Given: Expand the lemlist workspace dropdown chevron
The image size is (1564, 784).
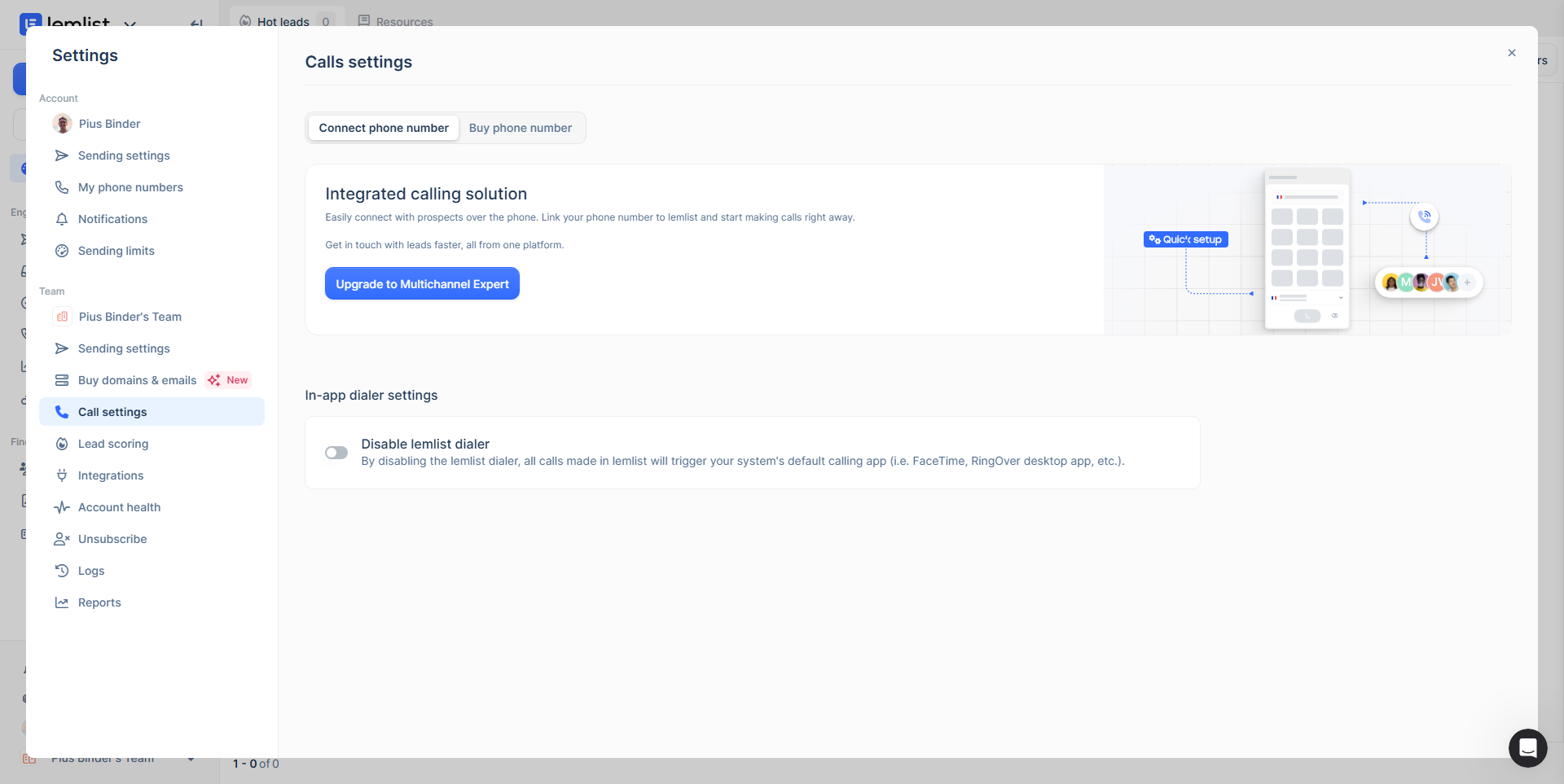Looking at the screenshot, I should click(x=130, y=24).
